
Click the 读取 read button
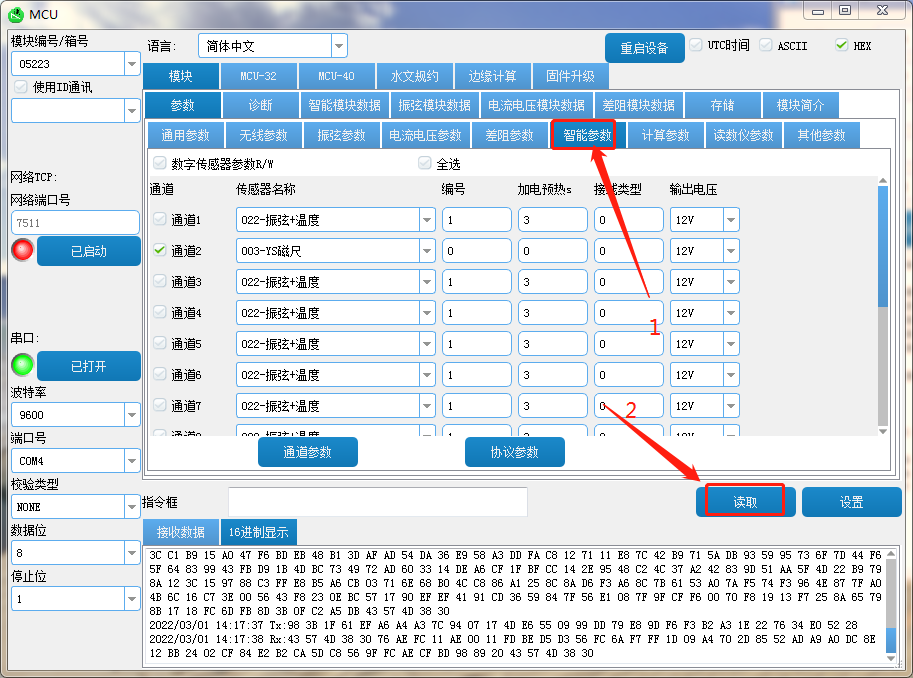coord(745,502)
